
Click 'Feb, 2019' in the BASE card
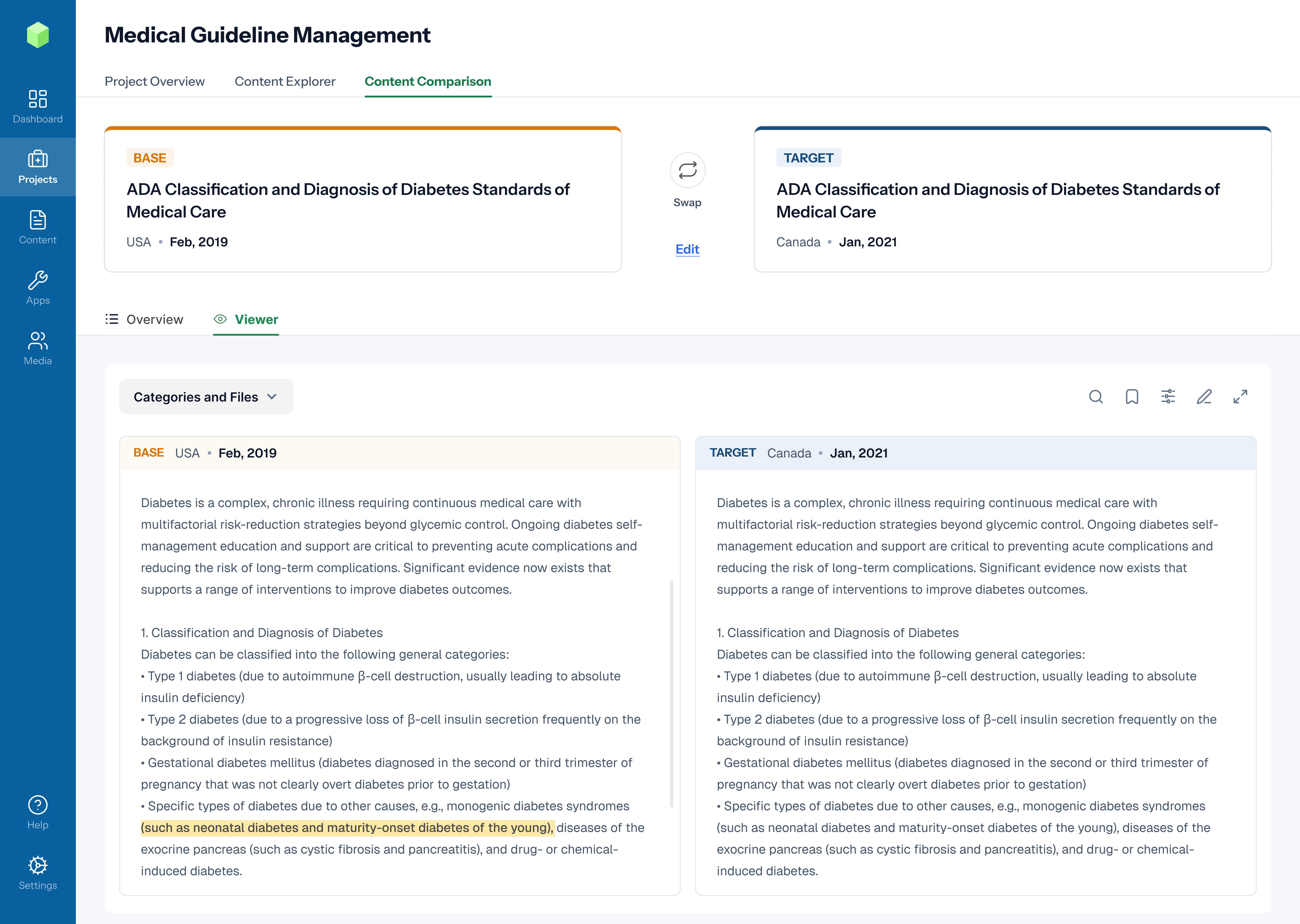199,242
